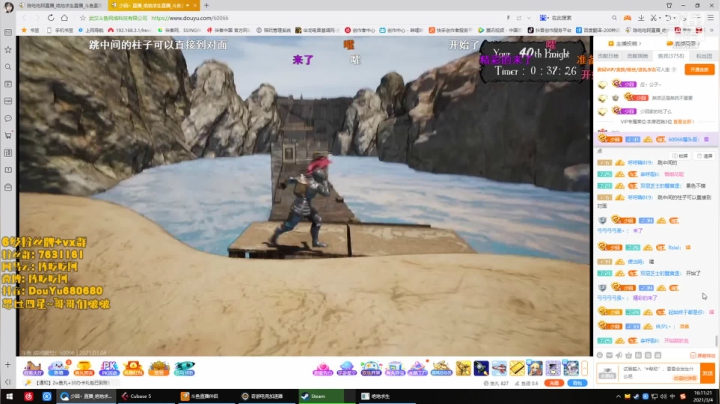Screen dimensions: 720x404
Task: Open the streamer feed link above chat
Action: (625, 44)
